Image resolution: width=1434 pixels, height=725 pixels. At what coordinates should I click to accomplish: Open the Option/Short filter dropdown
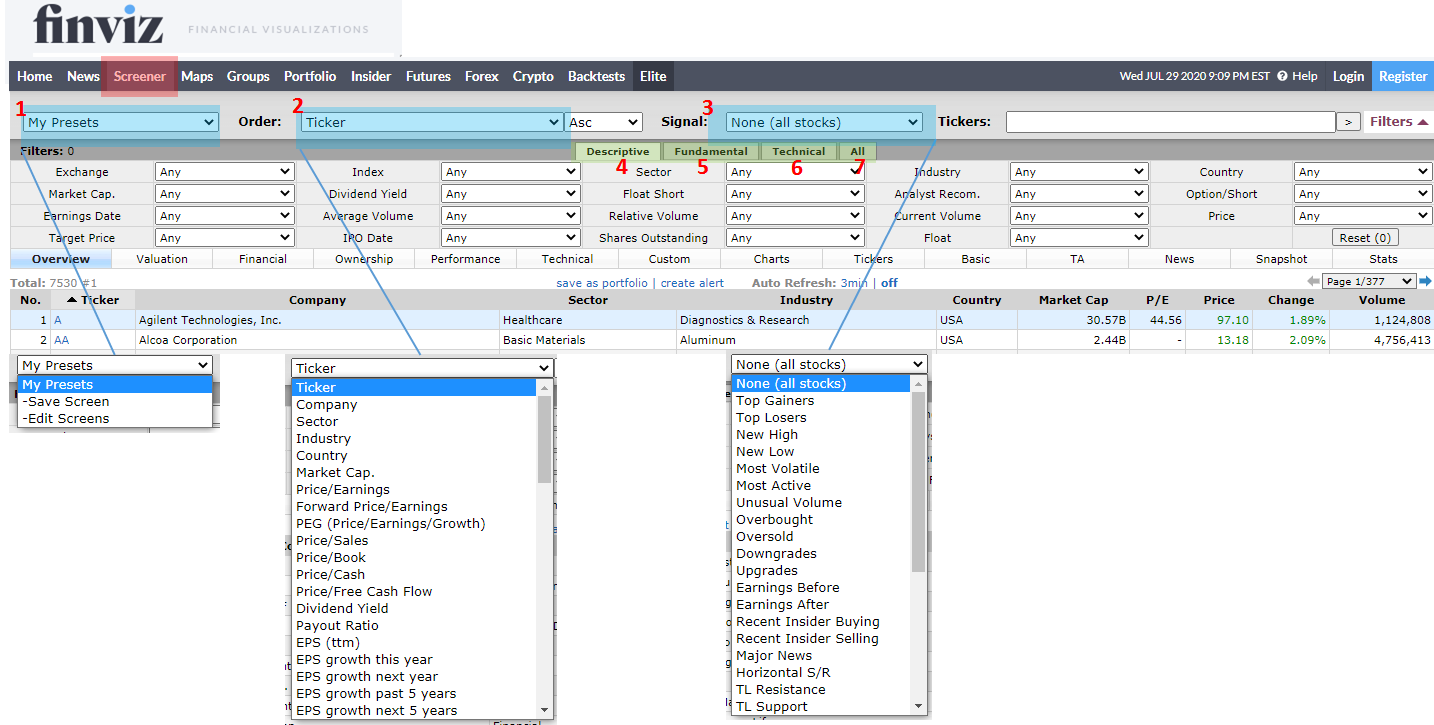[x=1363, y=194]
